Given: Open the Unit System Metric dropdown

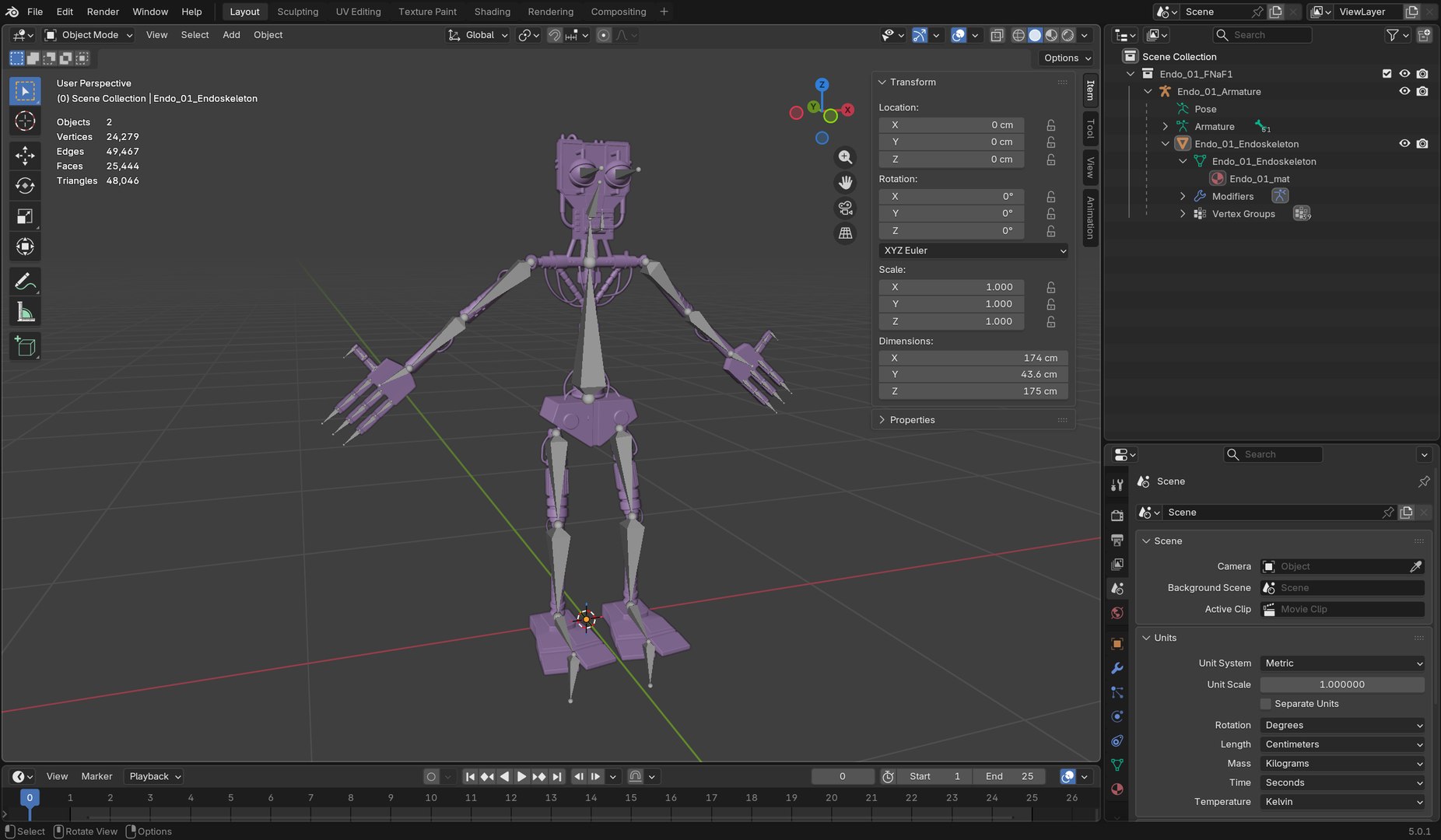Looking at the screenshot, I should 1342,663.
